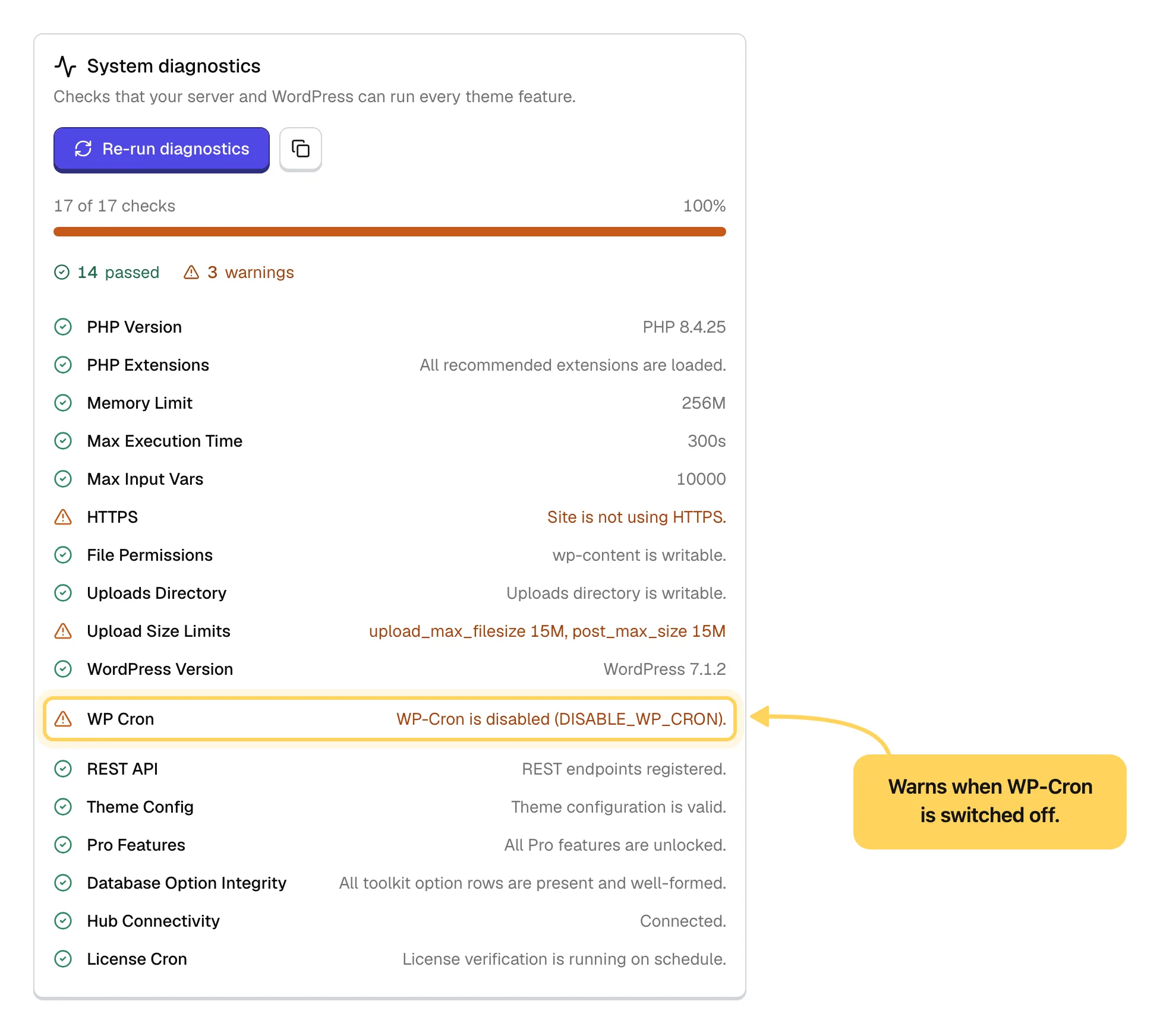This screenshot has width=1160, height=1036.
Task: Click the Pro Features passed icon
Action: click(63, 845)
